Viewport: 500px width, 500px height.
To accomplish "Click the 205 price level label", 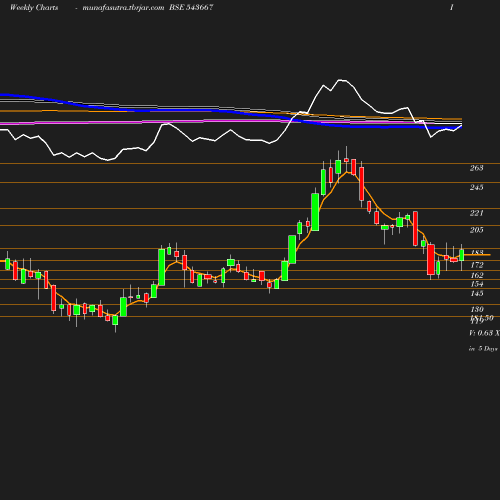I will pyautogui.click(x=476, y=230).
